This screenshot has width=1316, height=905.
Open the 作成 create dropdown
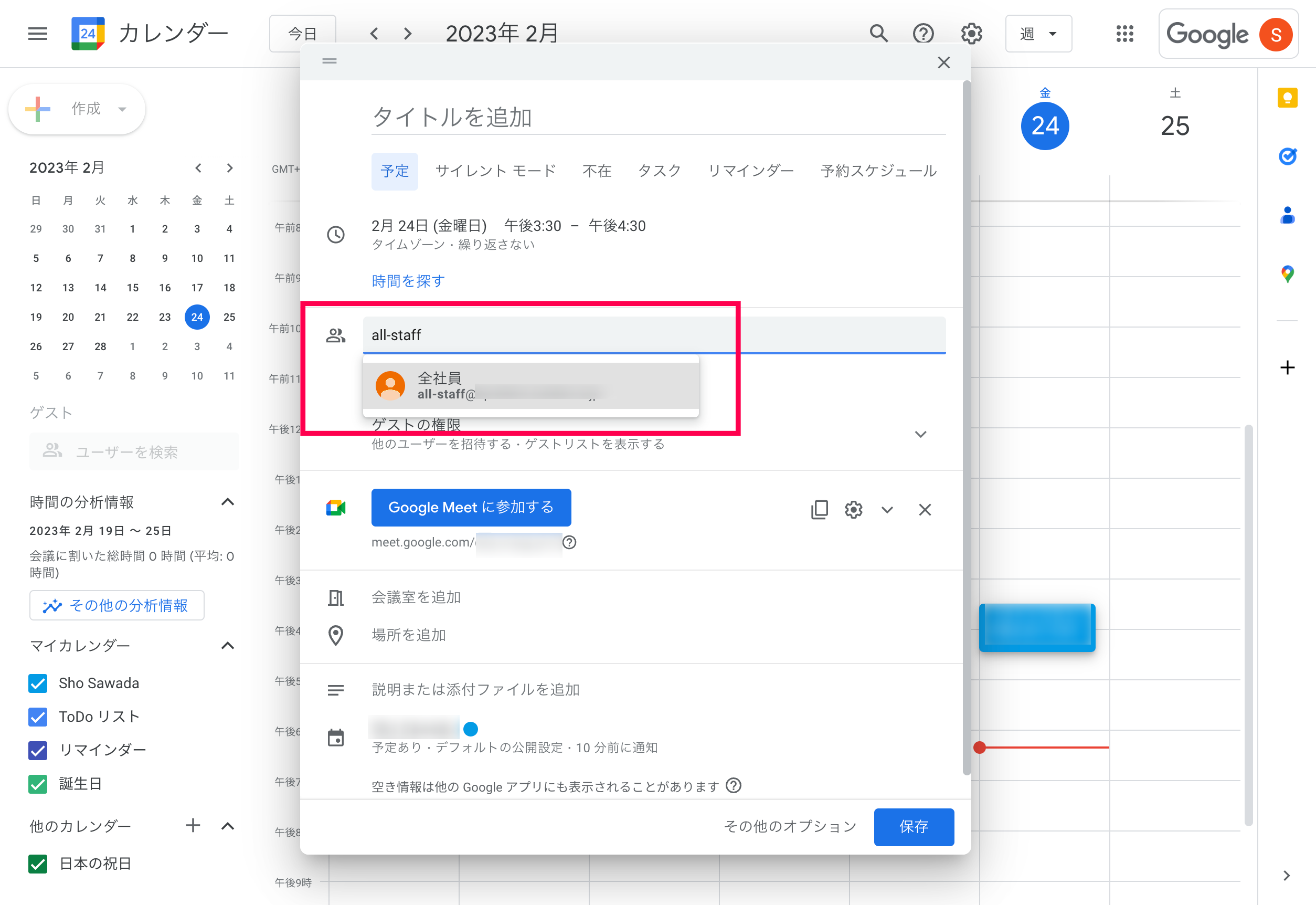[77, 108]
